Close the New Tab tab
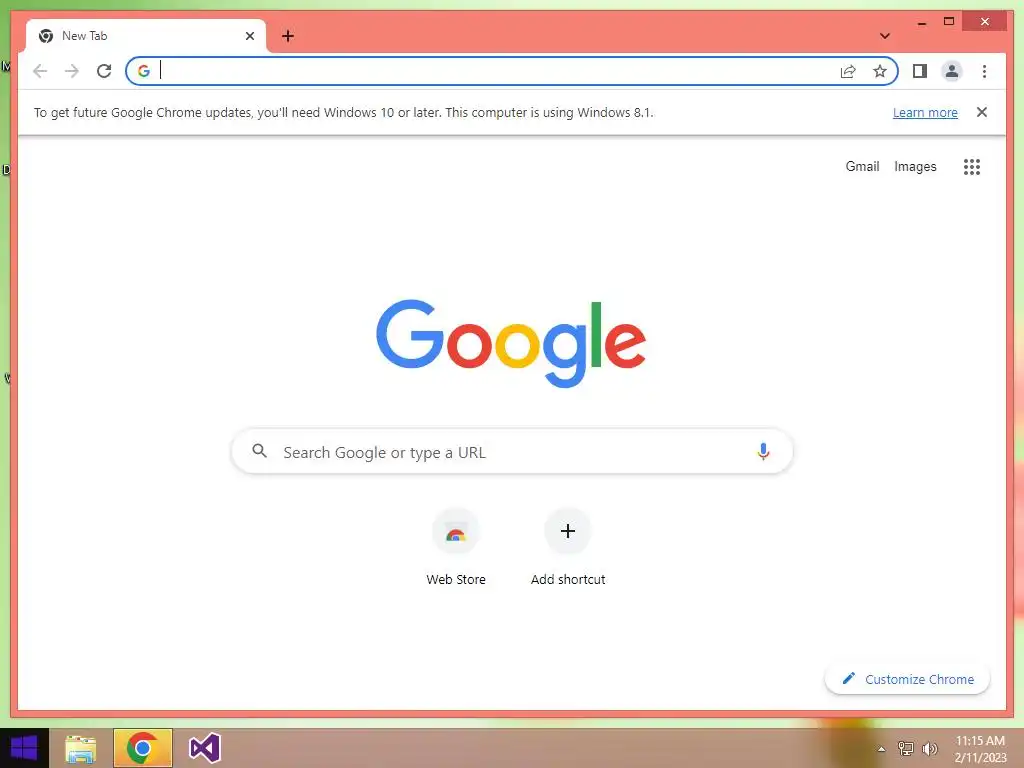This screenshot has height=768, width=1024. [249, 36]
